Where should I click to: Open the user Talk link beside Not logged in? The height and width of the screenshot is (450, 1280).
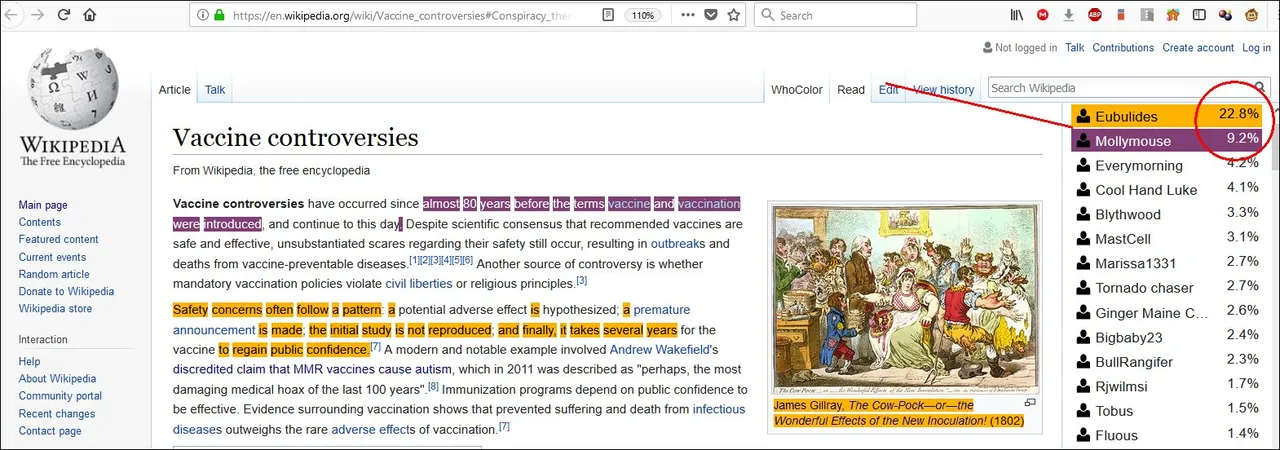pos(1075,48)
